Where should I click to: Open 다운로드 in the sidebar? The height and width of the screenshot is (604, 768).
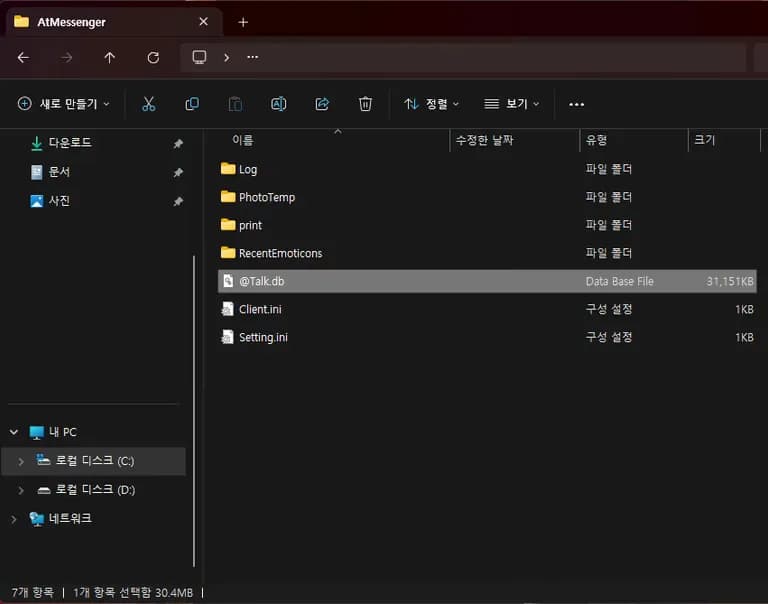(x=70, y=143)
